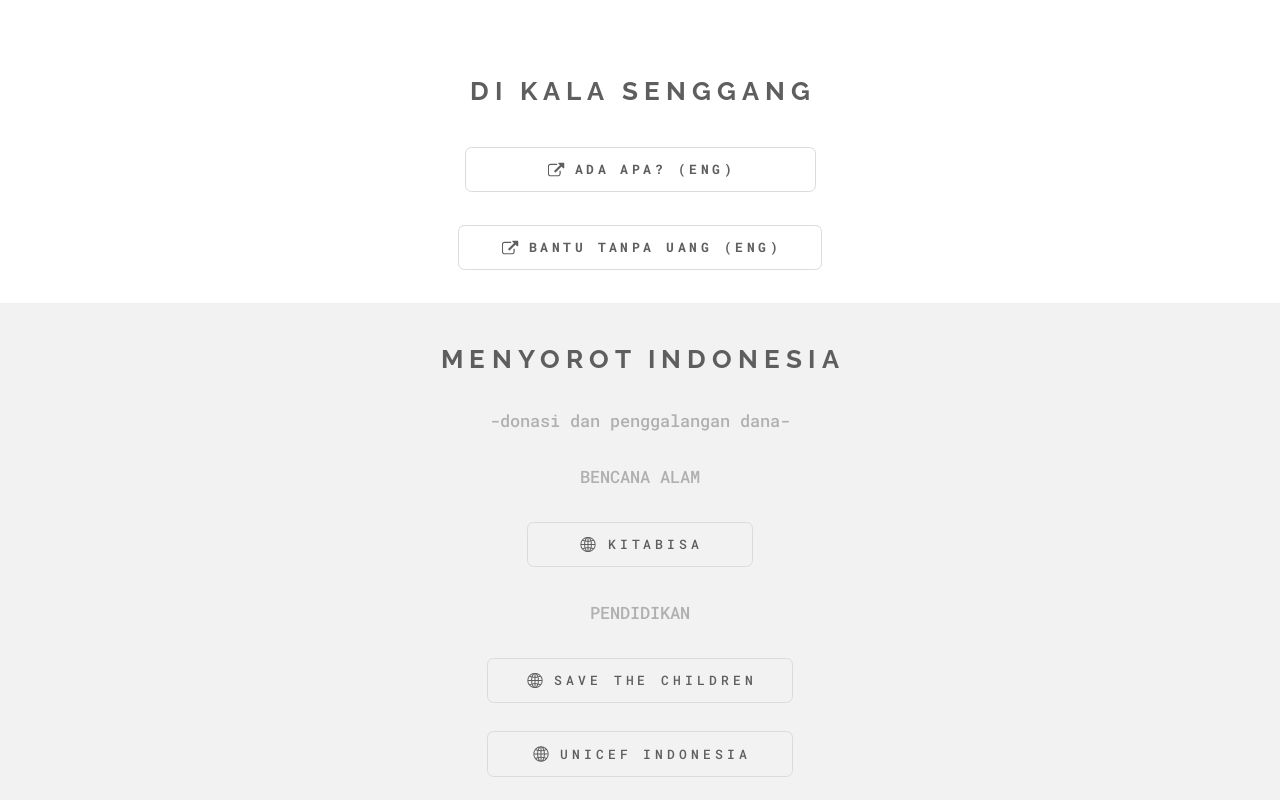This screenshot has width=1280, height=800.
Task: Click the globe icon on the KITABISA button
Action: click(x=588, y=544)
